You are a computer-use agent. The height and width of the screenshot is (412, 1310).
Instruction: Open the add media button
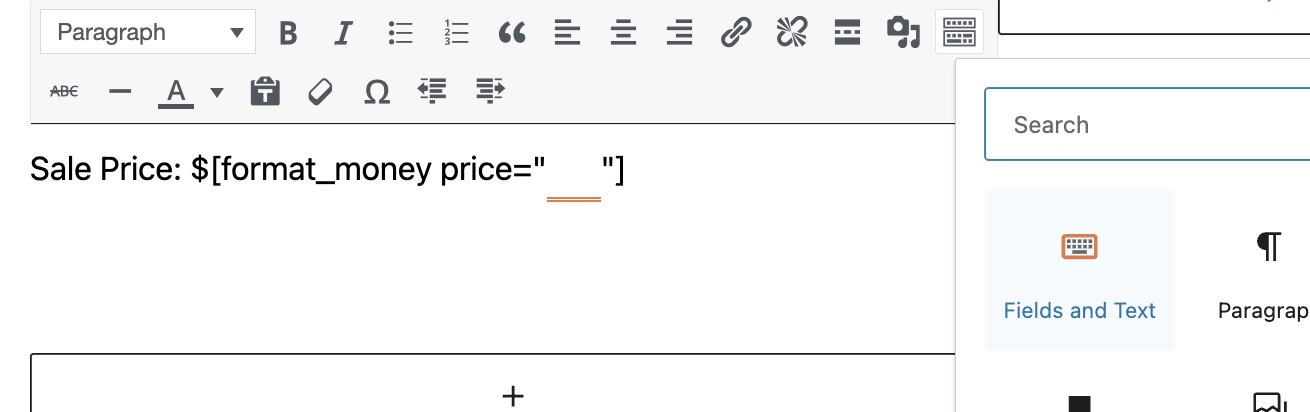(x=903, y=33)
